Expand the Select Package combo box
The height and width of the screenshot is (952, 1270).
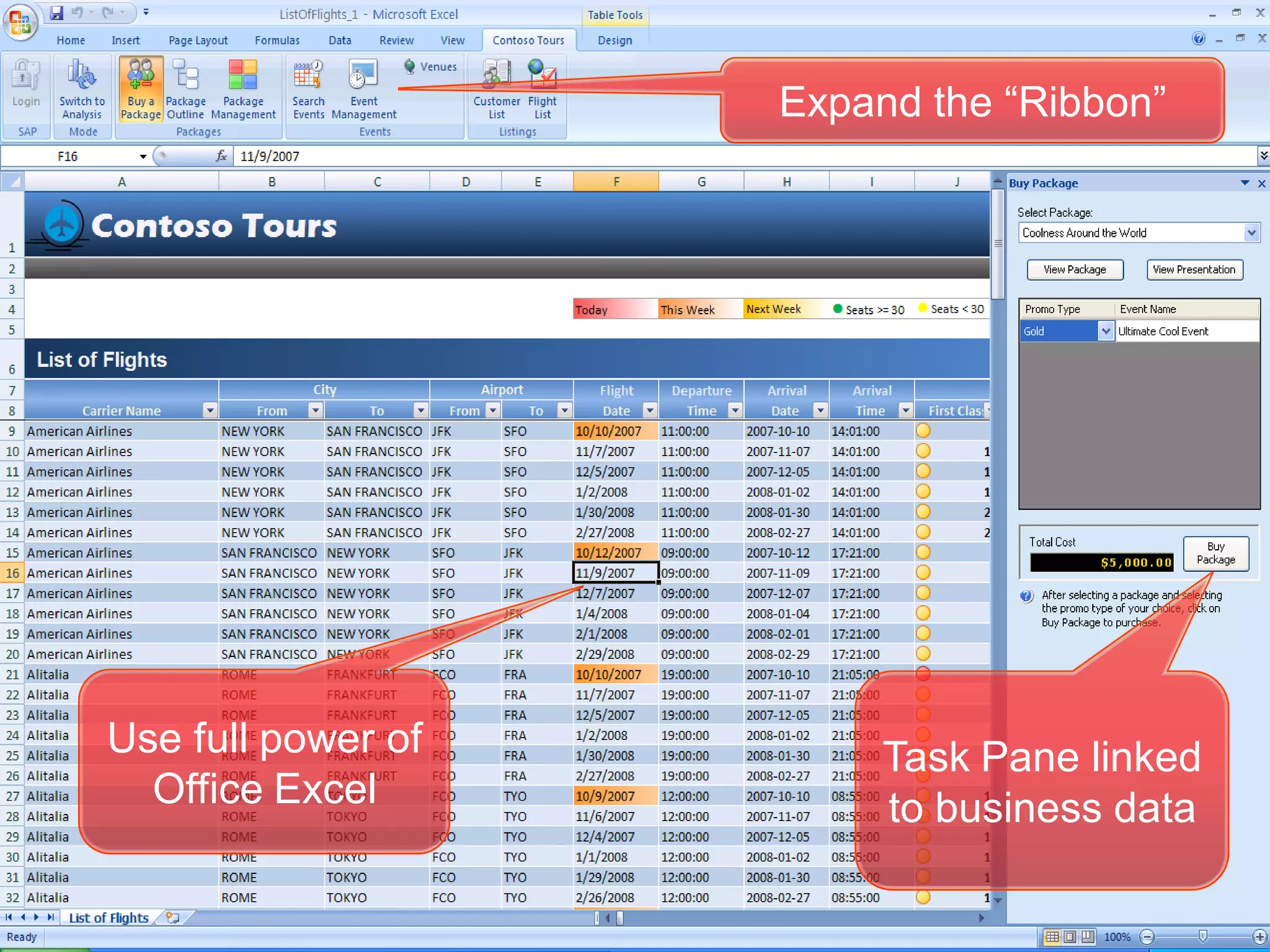(x=1251, y=233)
